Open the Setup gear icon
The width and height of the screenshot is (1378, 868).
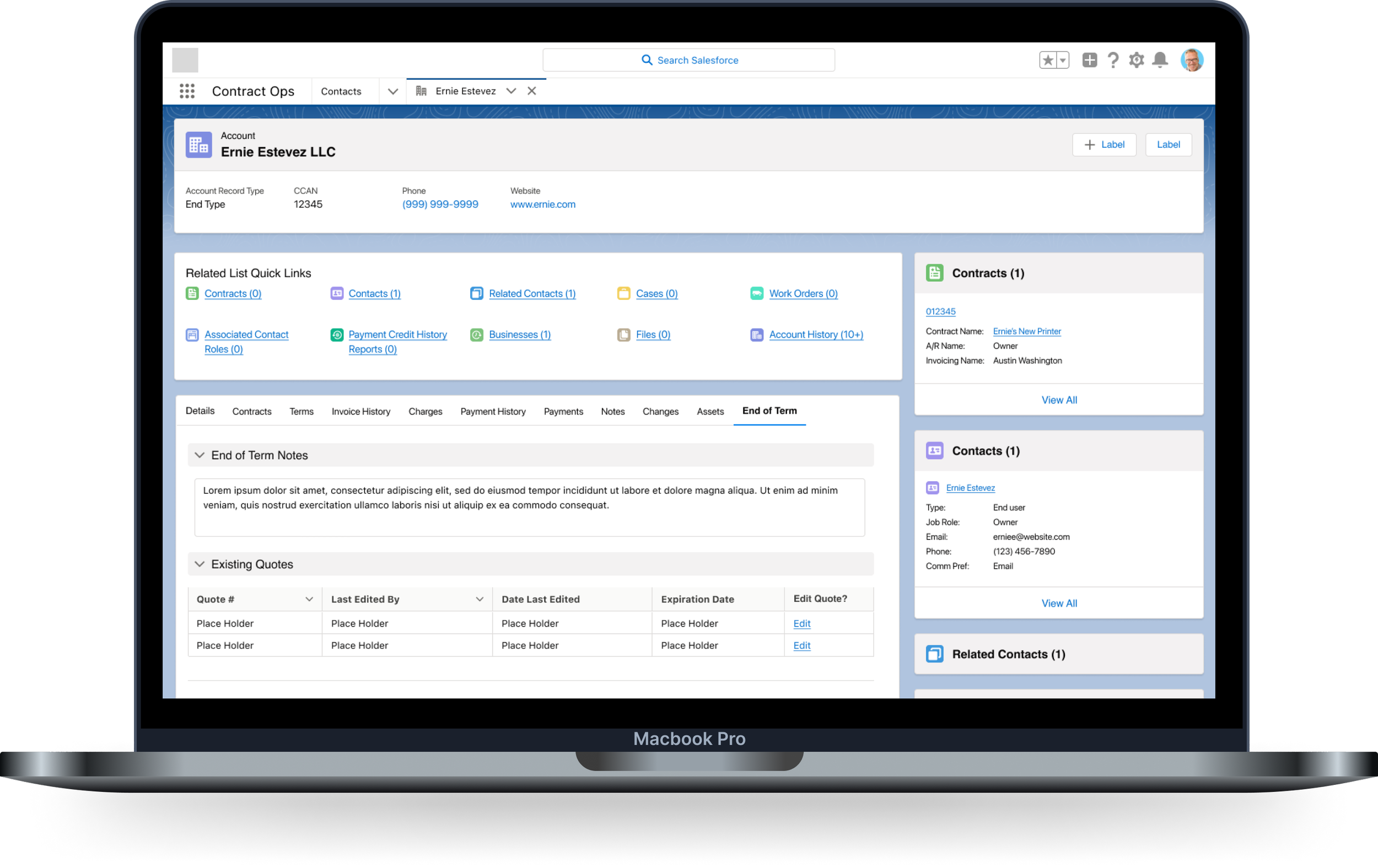[1136, 60]
